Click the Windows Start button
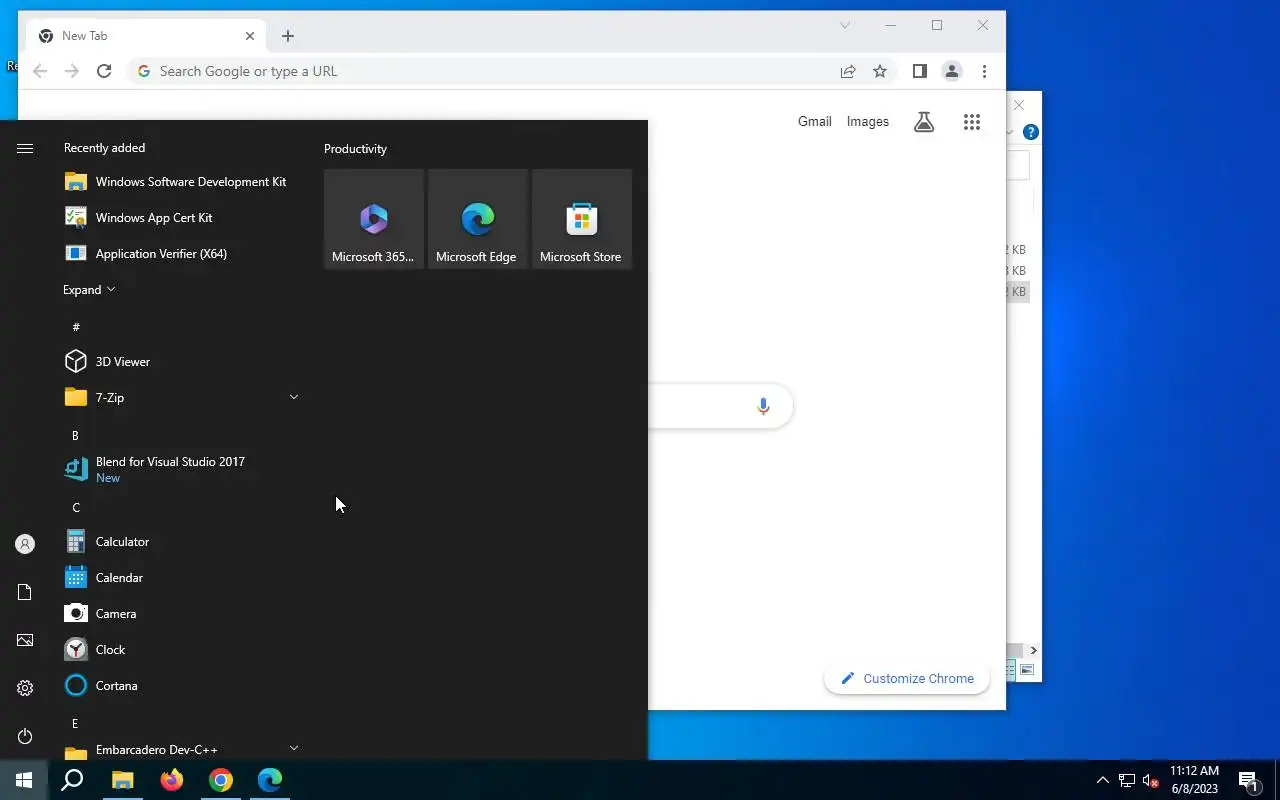 coord(24,780)
